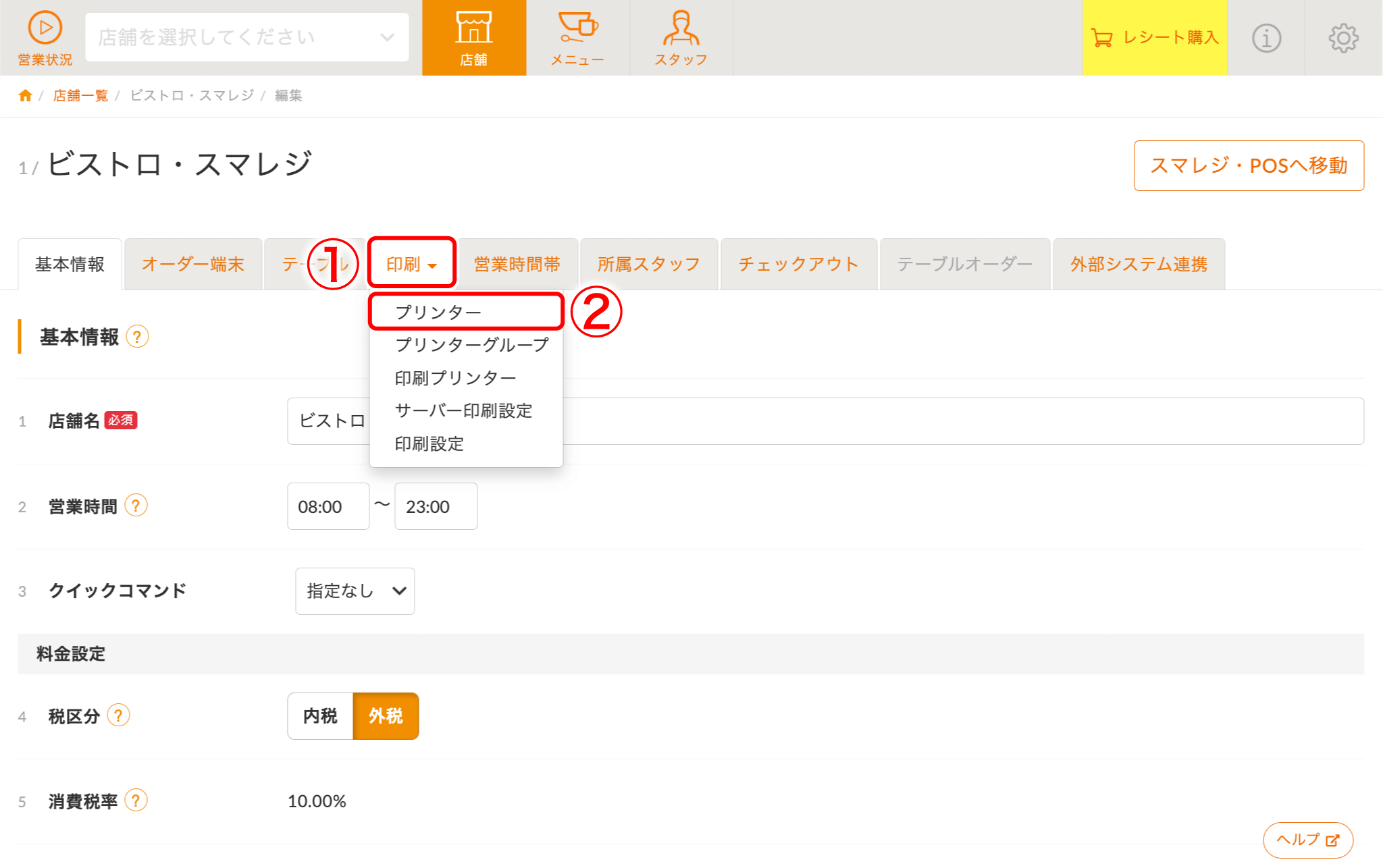Click the 営業状況 play icon

(x=45, y=28)
